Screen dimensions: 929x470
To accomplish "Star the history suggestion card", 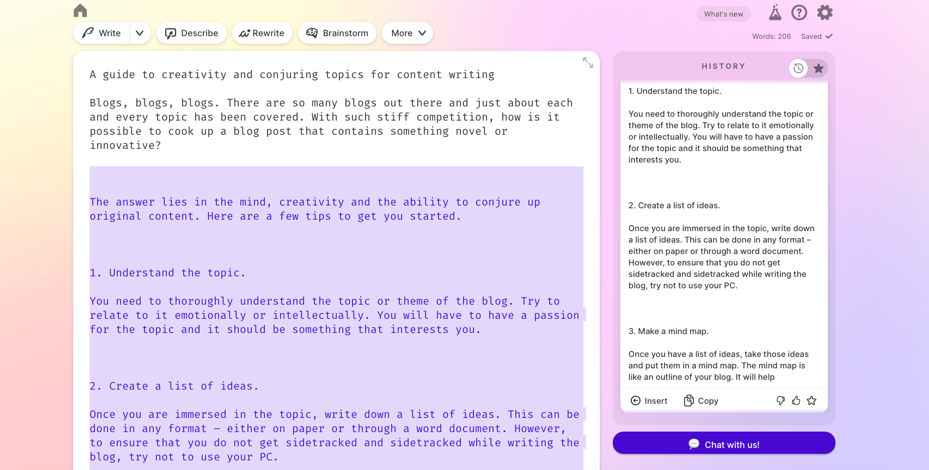I will click(x=812, y=401).
